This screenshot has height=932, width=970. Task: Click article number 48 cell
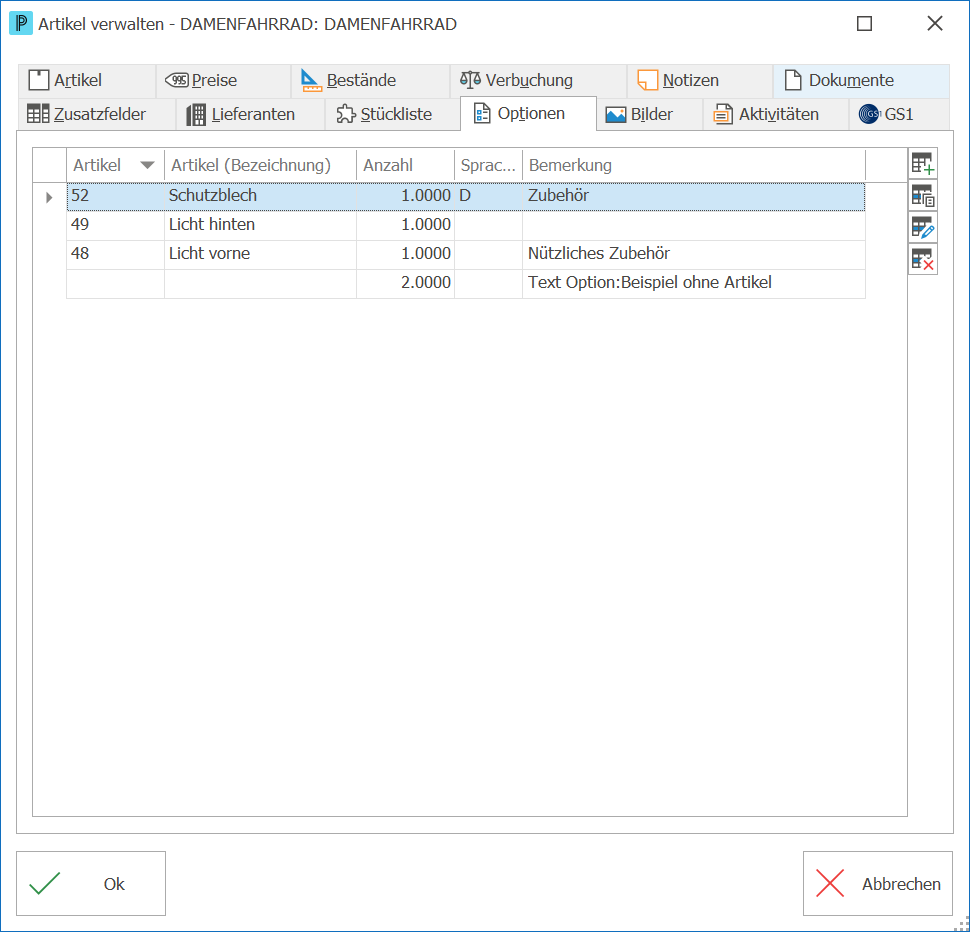pos(116,254)
